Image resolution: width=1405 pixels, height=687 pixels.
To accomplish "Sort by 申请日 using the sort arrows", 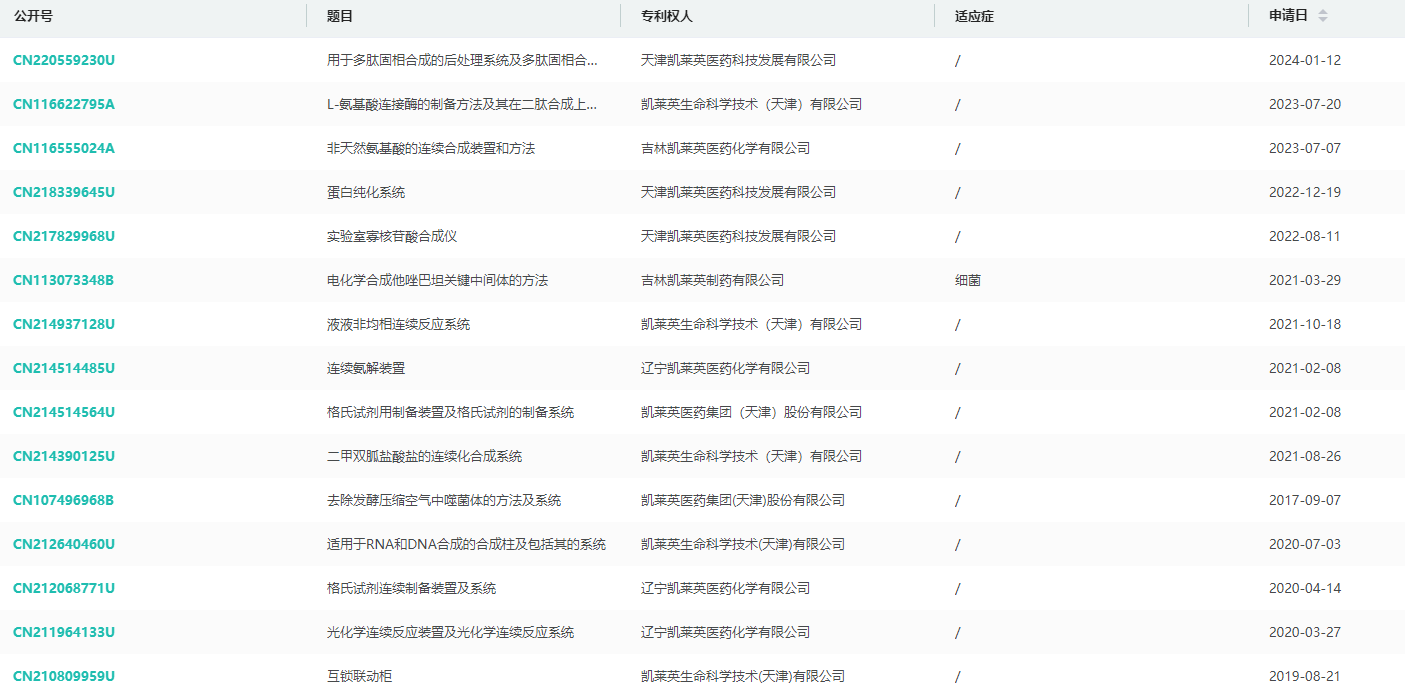I will tap(1323, 16).
